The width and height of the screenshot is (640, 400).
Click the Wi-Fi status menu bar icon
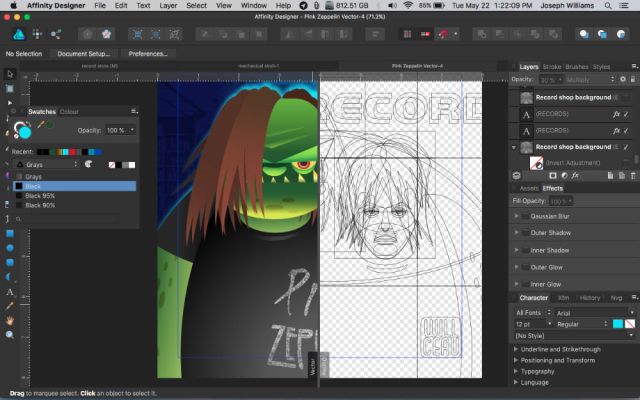(x=408, y=6)
